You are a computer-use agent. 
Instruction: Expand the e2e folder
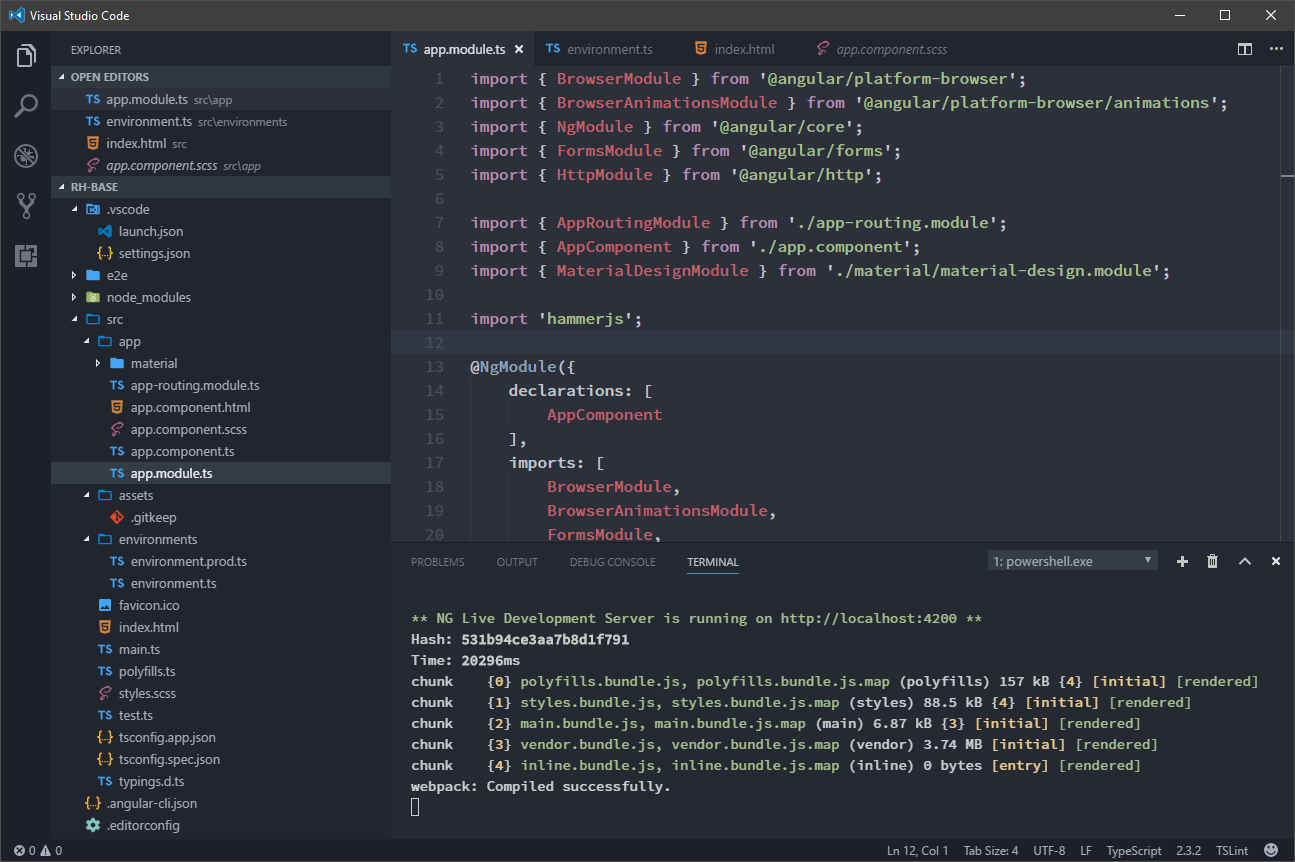pyautogui.click(x=74, y=275)
